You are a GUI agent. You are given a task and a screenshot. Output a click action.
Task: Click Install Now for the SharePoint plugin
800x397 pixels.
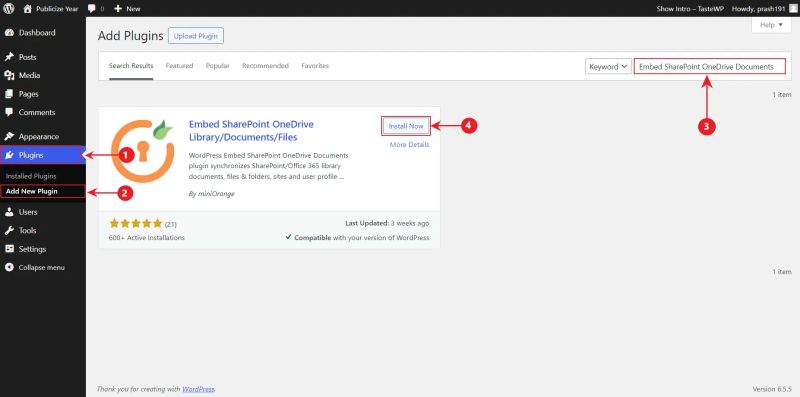coord(406,126)
